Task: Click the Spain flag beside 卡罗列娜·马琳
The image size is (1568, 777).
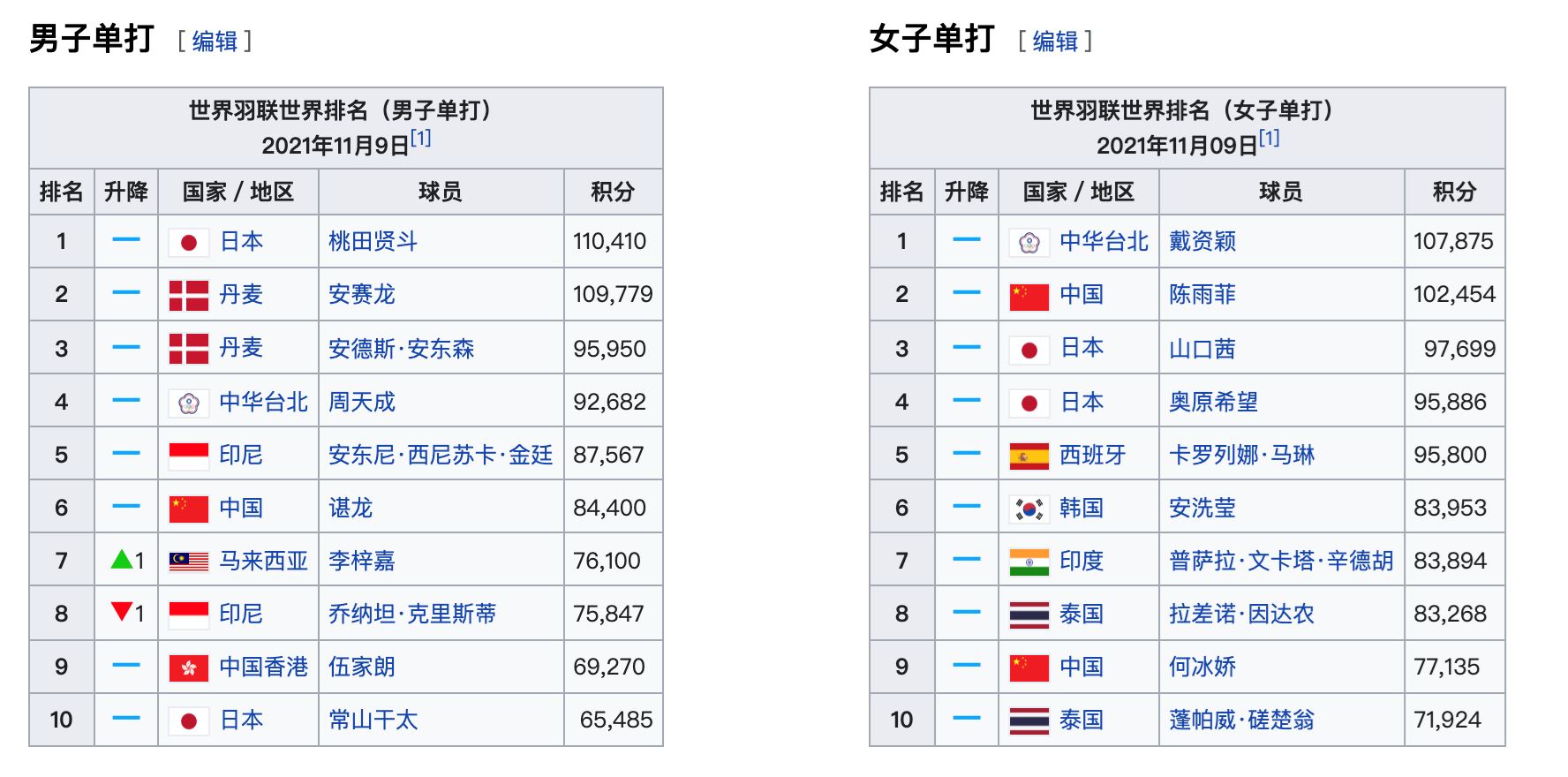Action: tap(1029, 456)
